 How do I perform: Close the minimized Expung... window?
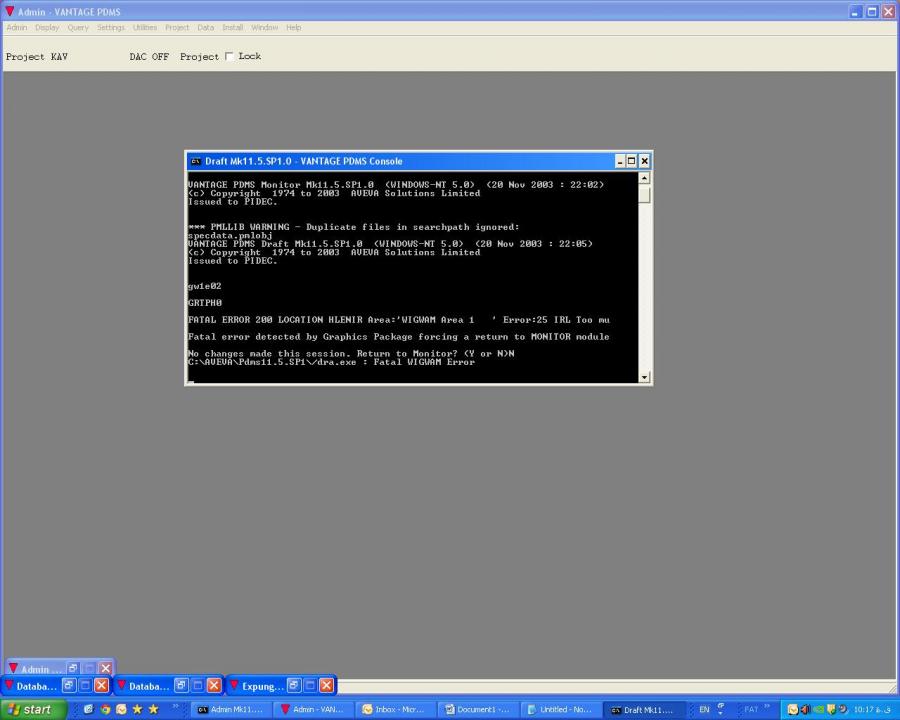click(327, 686)
